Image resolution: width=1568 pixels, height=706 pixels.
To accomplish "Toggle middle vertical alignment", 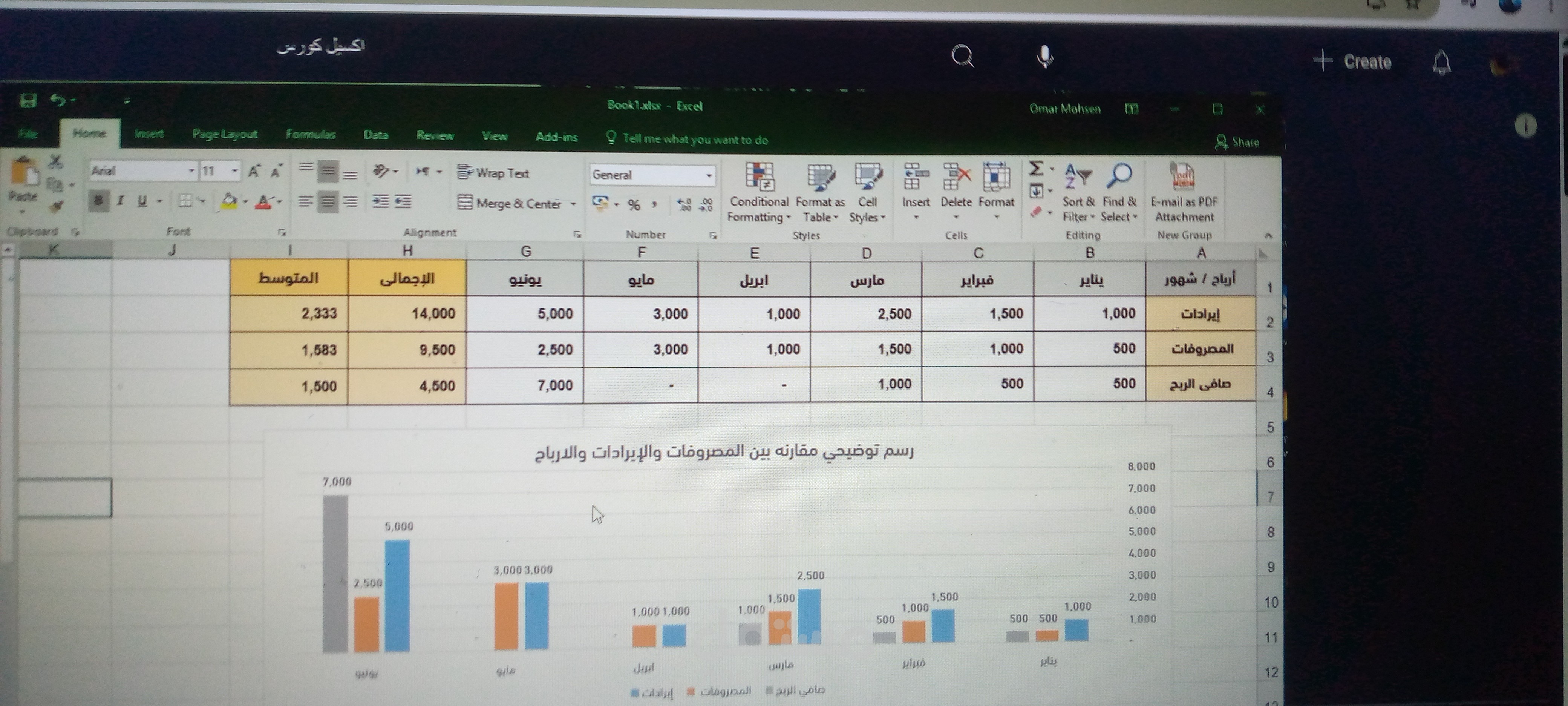I will pyautogui.click(x=328, y=172).
